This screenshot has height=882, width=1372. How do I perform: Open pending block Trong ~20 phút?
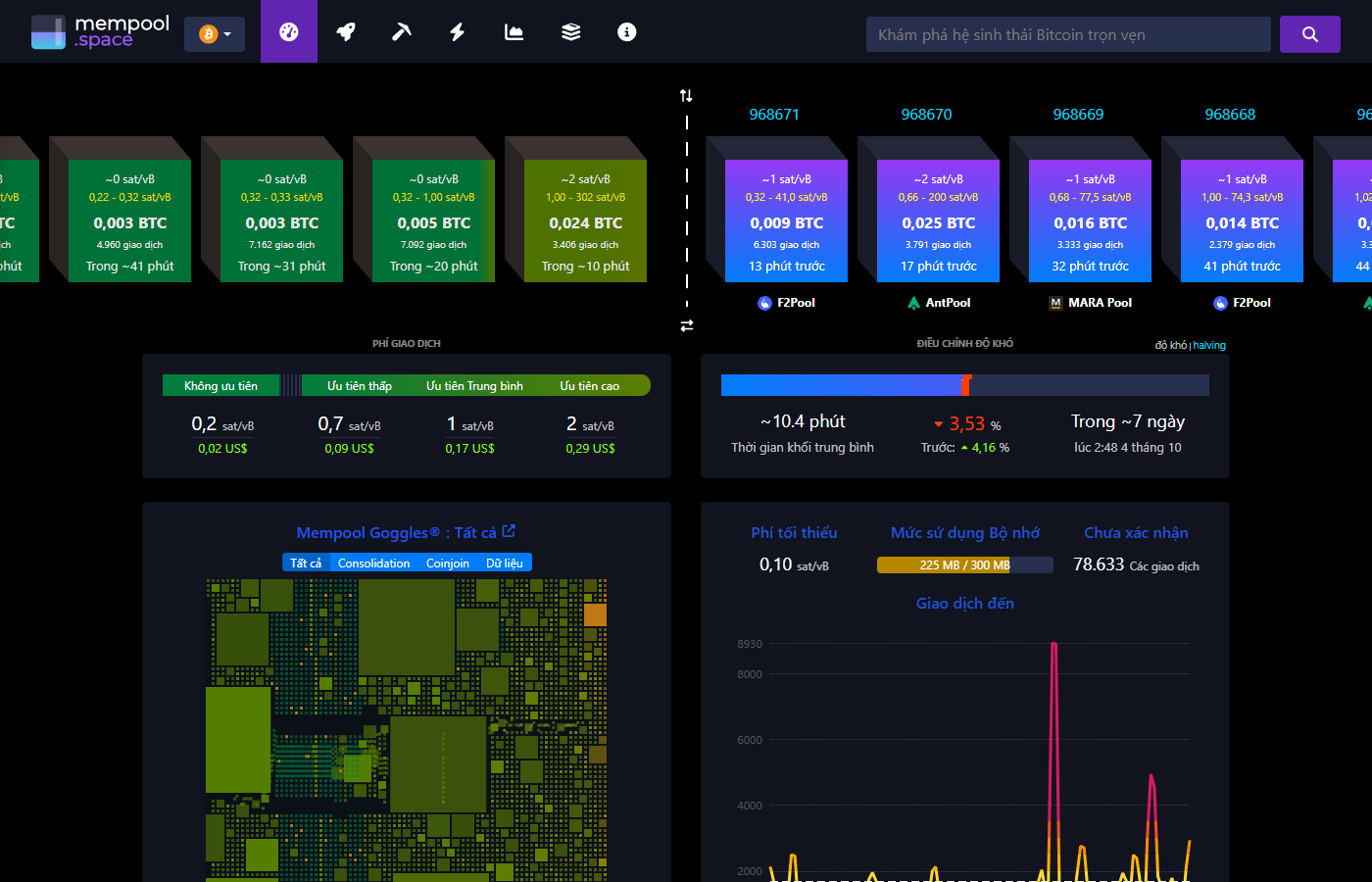[x=433, y=220]
